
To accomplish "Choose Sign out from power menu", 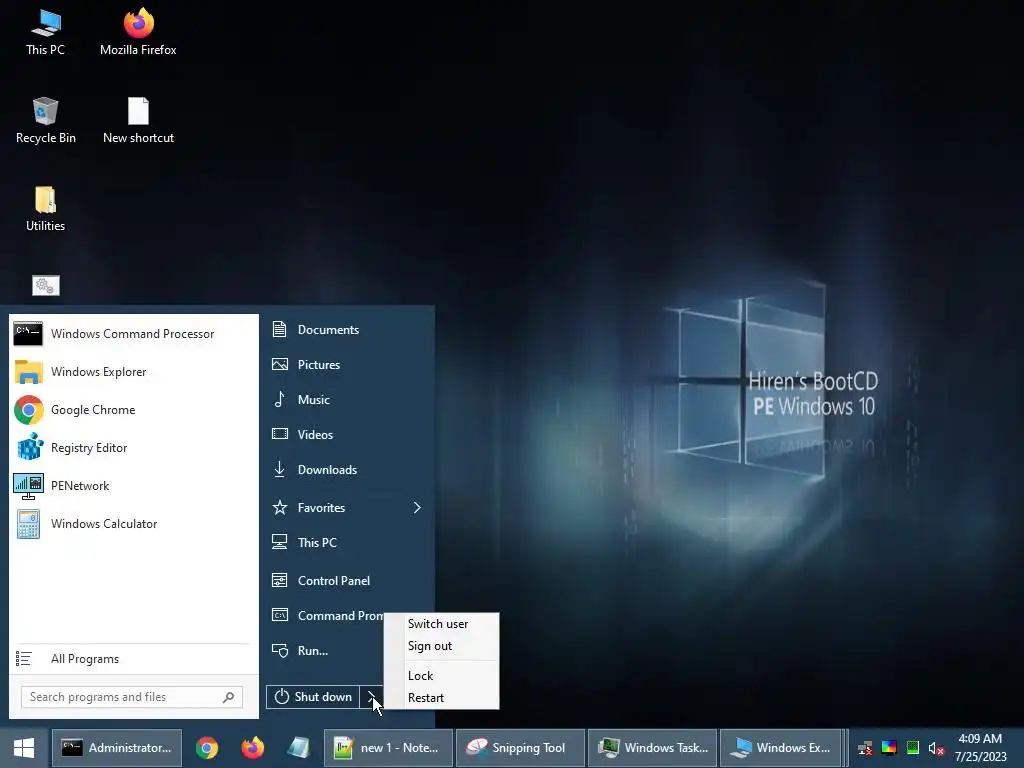I will pyautogui.click(x=441, y=646).
